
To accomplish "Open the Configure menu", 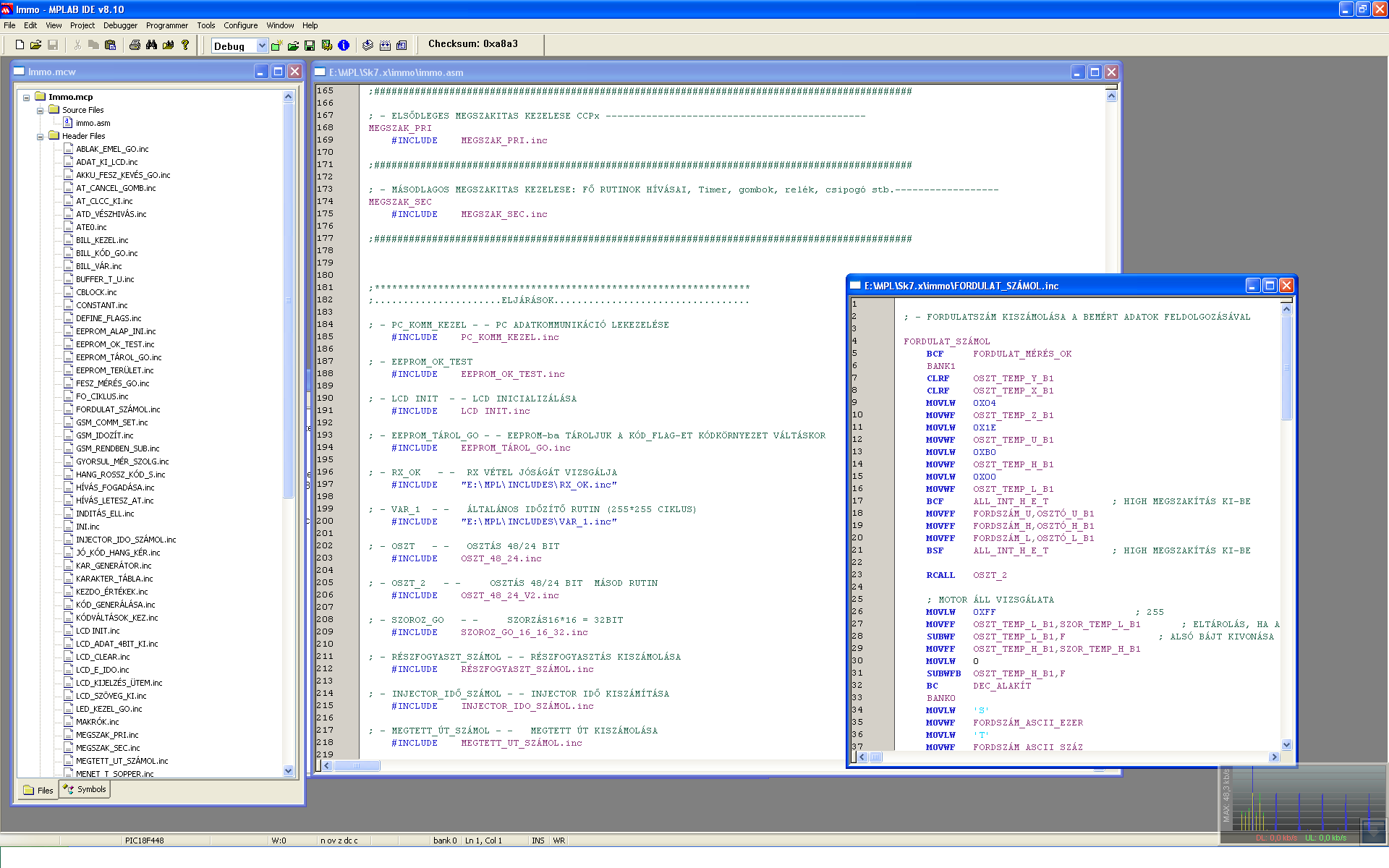I will click(240, 25).
